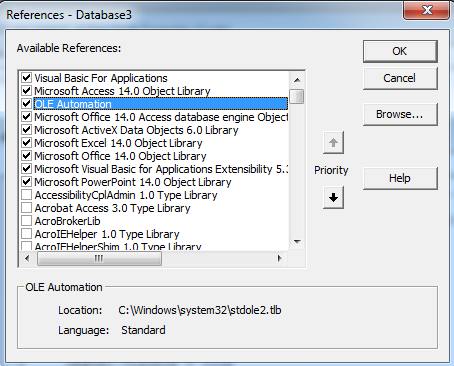Open Browse... to add a reference file
This screenshot has height=366, width=454.
[400, 114]
